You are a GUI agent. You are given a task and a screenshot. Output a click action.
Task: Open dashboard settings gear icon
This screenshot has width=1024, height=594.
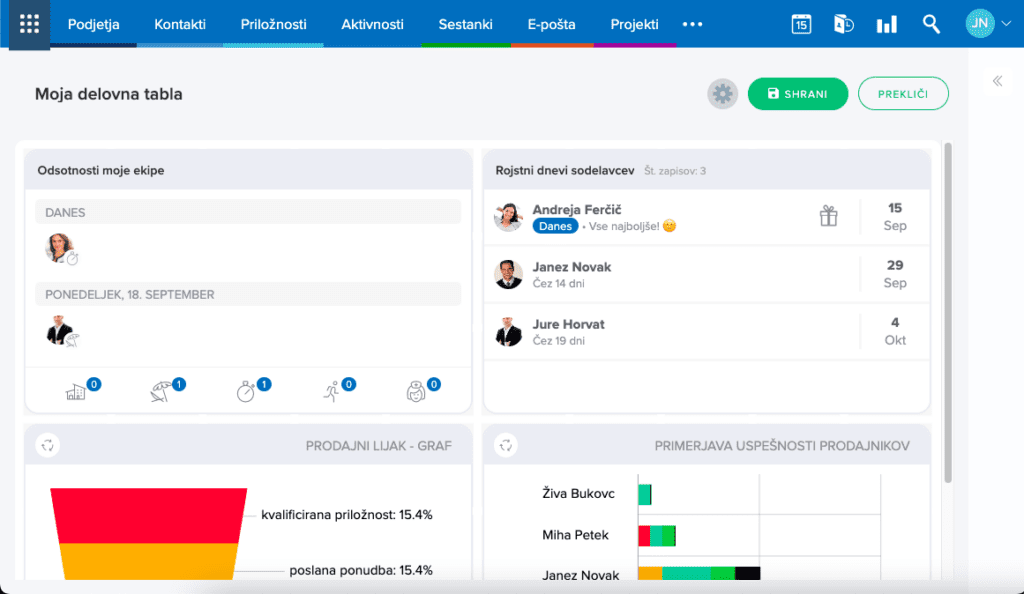[x=722, y=94]
